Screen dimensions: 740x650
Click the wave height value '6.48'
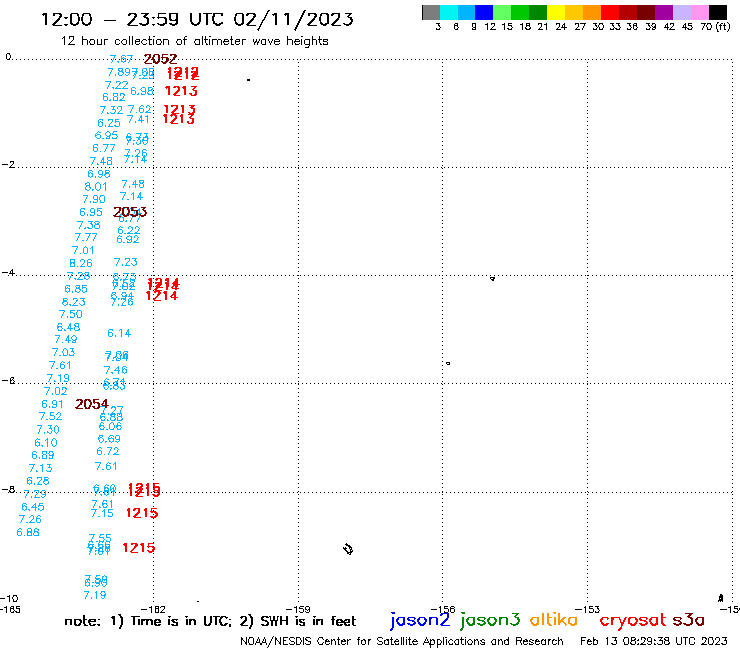click(68, 327)
